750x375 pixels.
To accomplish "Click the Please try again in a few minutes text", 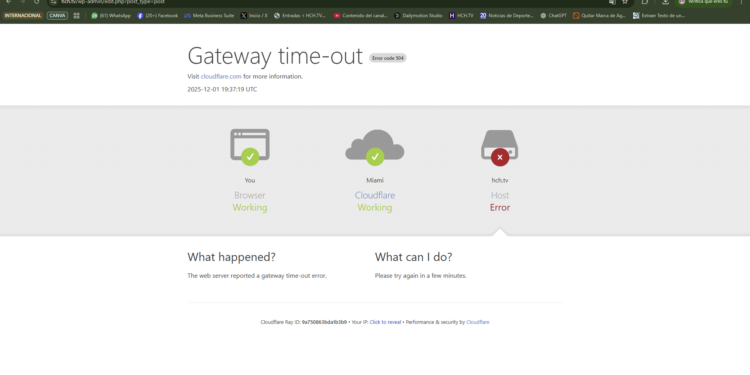I will (420, 276).
